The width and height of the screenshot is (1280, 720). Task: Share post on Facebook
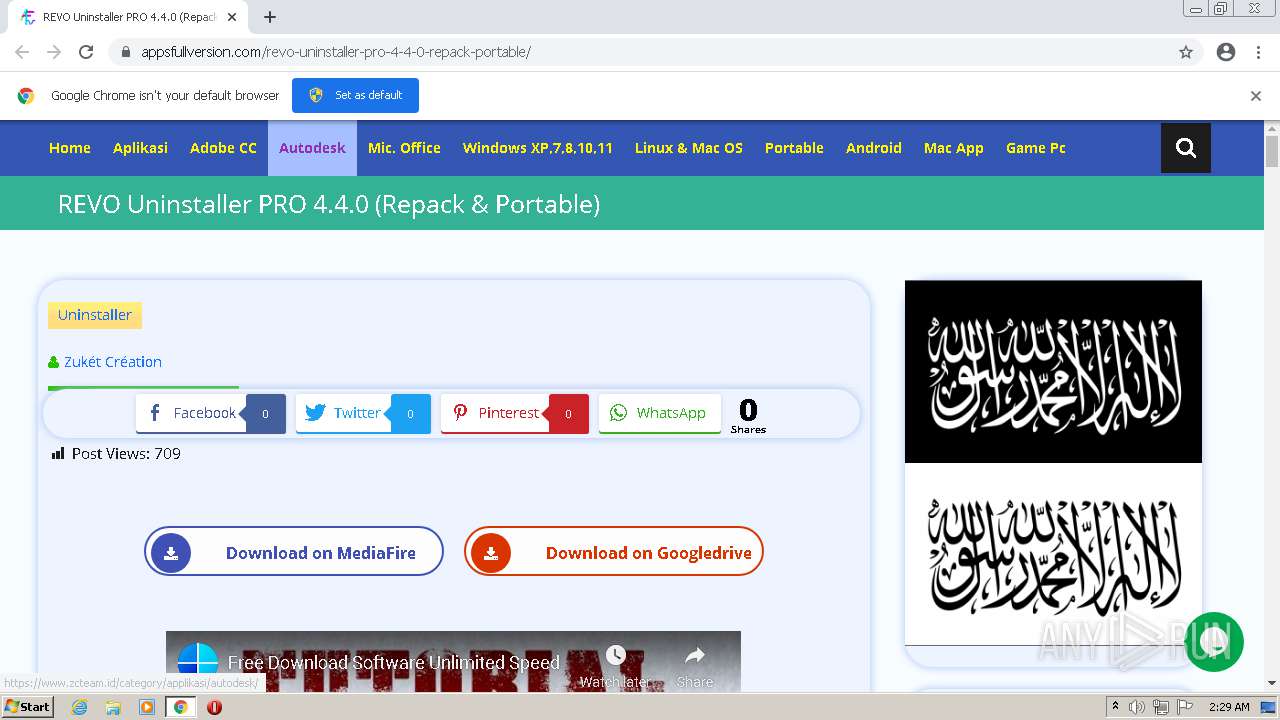coord(211,413)
